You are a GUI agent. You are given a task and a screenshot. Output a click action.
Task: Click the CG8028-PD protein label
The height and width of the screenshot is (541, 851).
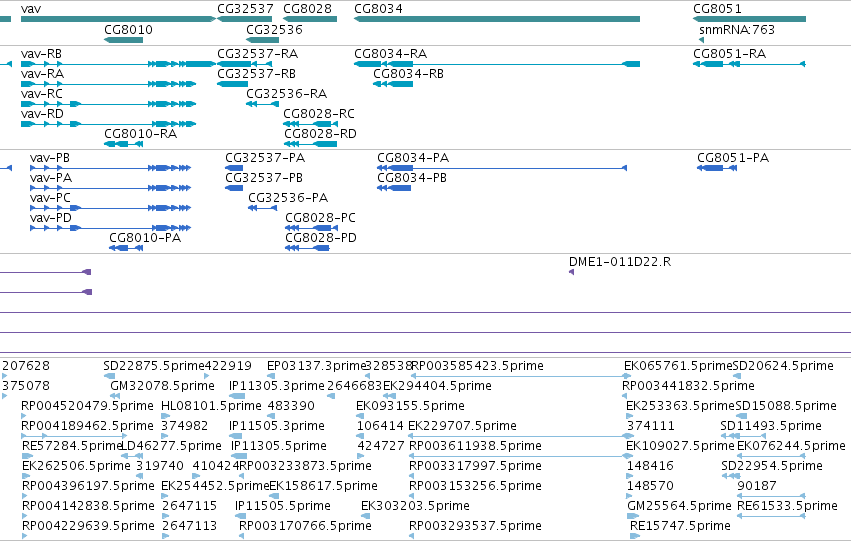pos(321,238)
